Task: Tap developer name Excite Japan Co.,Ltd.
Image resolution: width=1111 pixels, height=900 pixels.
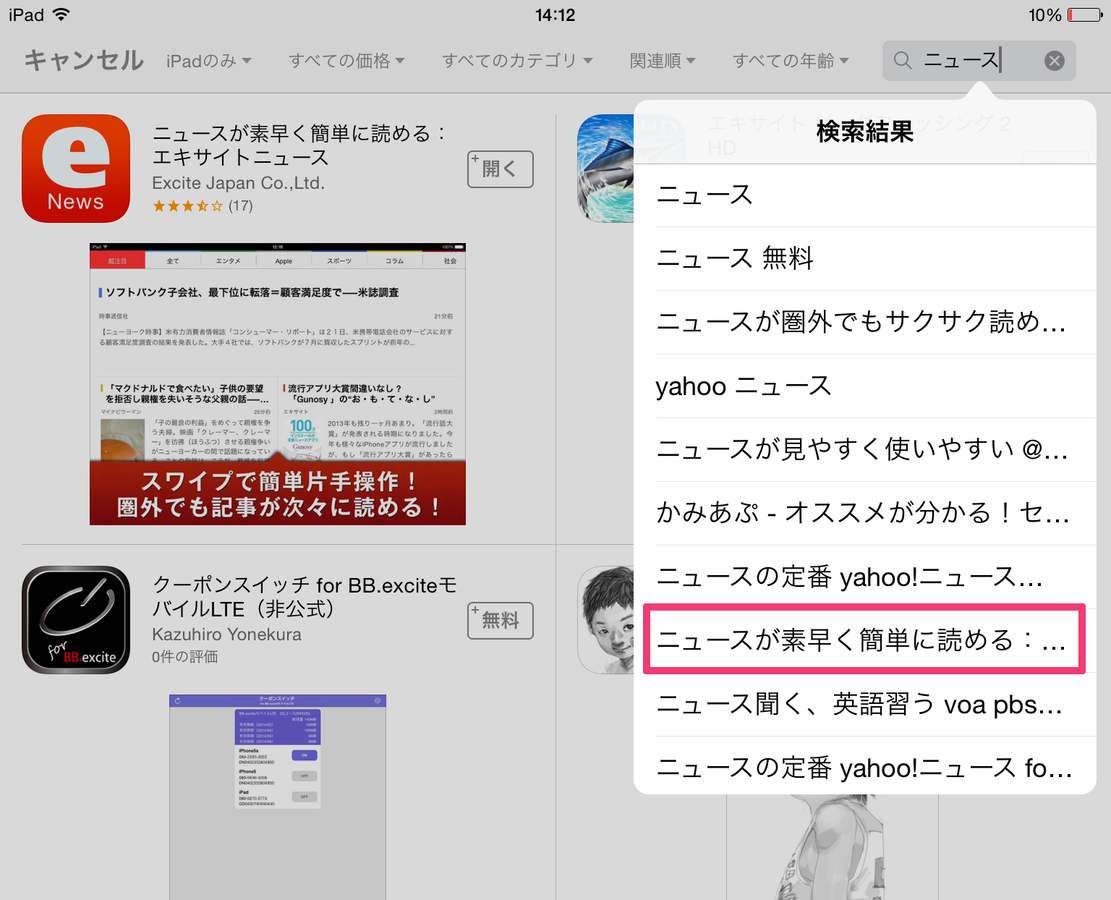Action: tap(238, 183)
